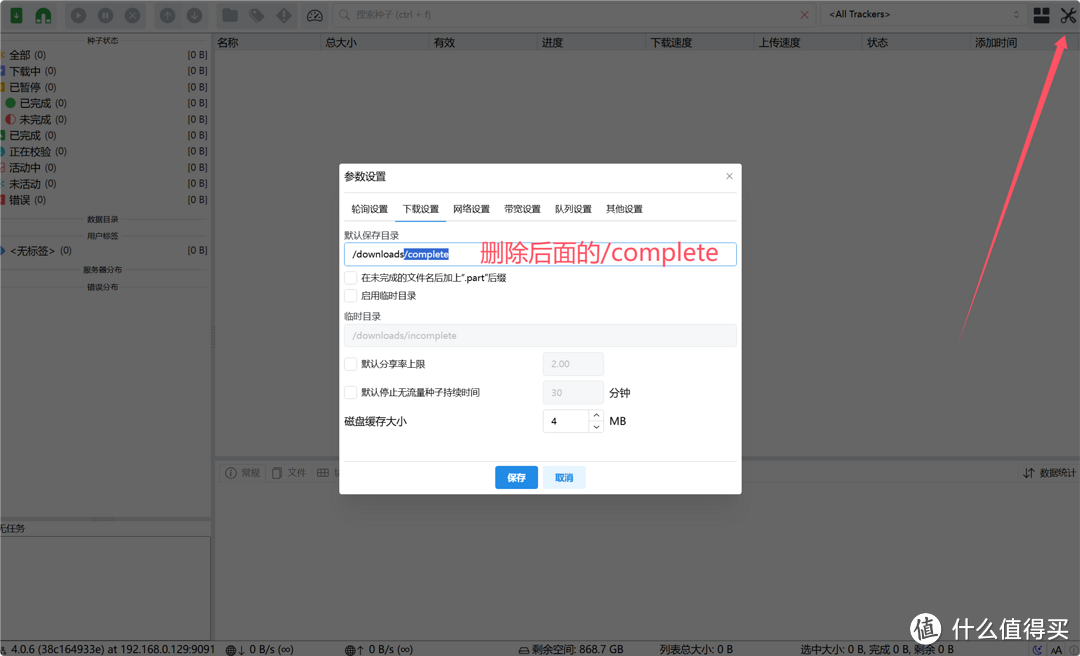This screenshot has width=1080, height=656.
Task: Expand the 服务器分布 sidebar section
Action: pos(105,270)
